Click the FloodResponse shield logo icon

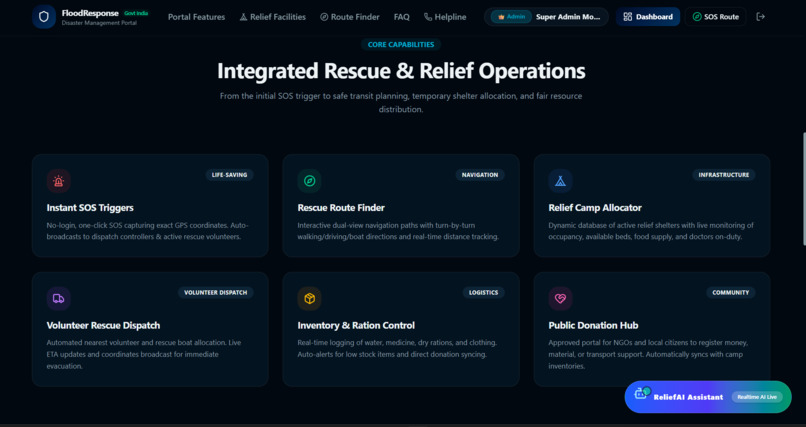(44, 17)
